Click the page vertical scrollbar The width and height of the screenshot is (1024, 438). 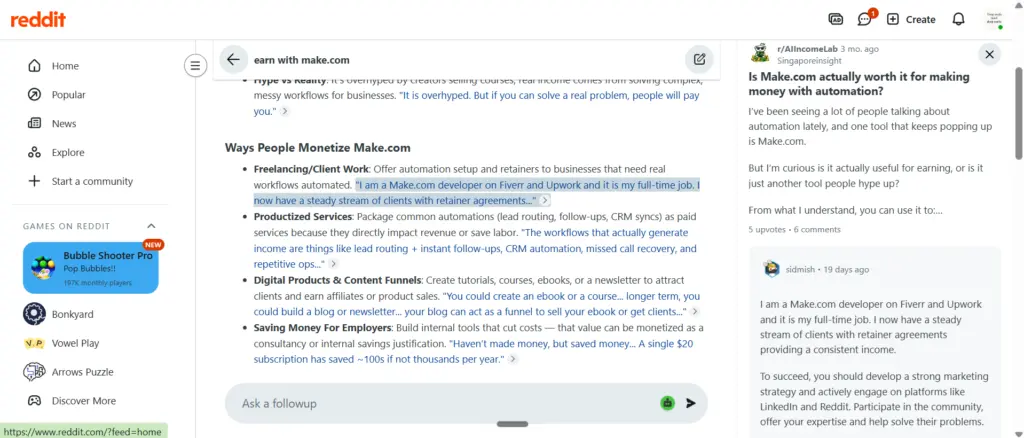click(x=1018, y=112)
